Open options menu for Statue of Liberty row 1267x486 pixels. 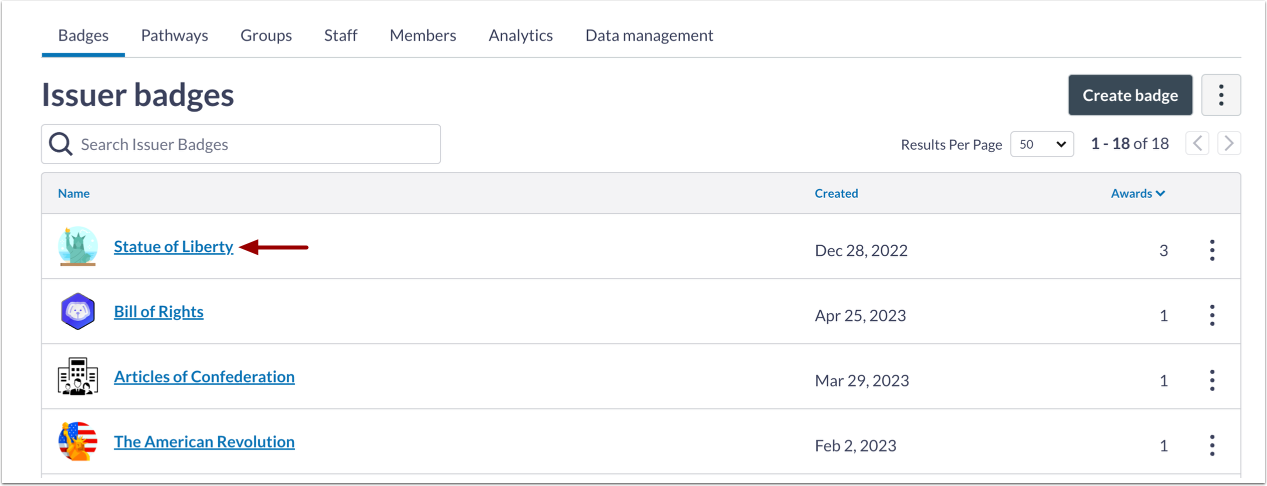pyautogui.click(x=1211, y=250)
